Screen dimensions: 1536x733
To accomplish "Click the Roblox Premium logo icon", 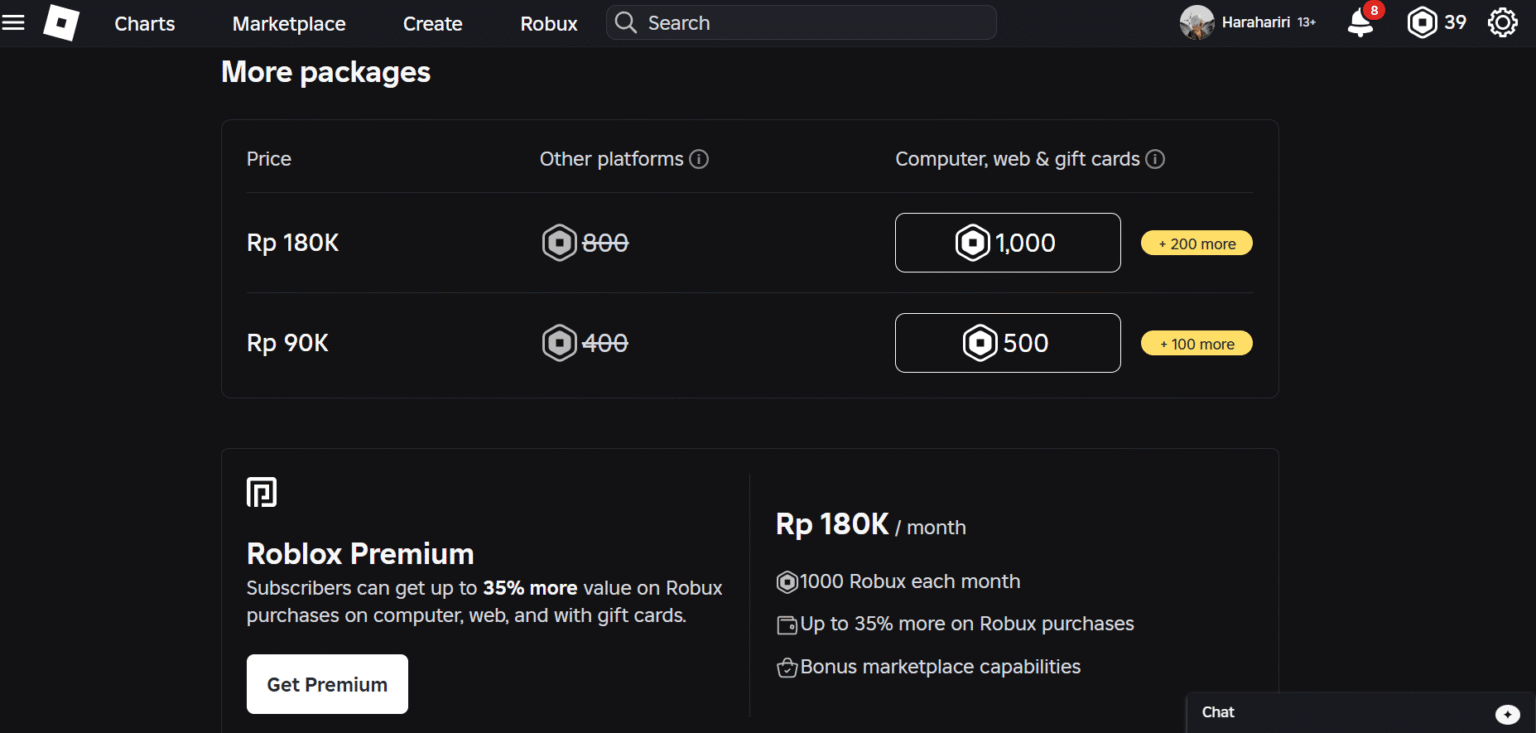I will [x=262, y=492].
